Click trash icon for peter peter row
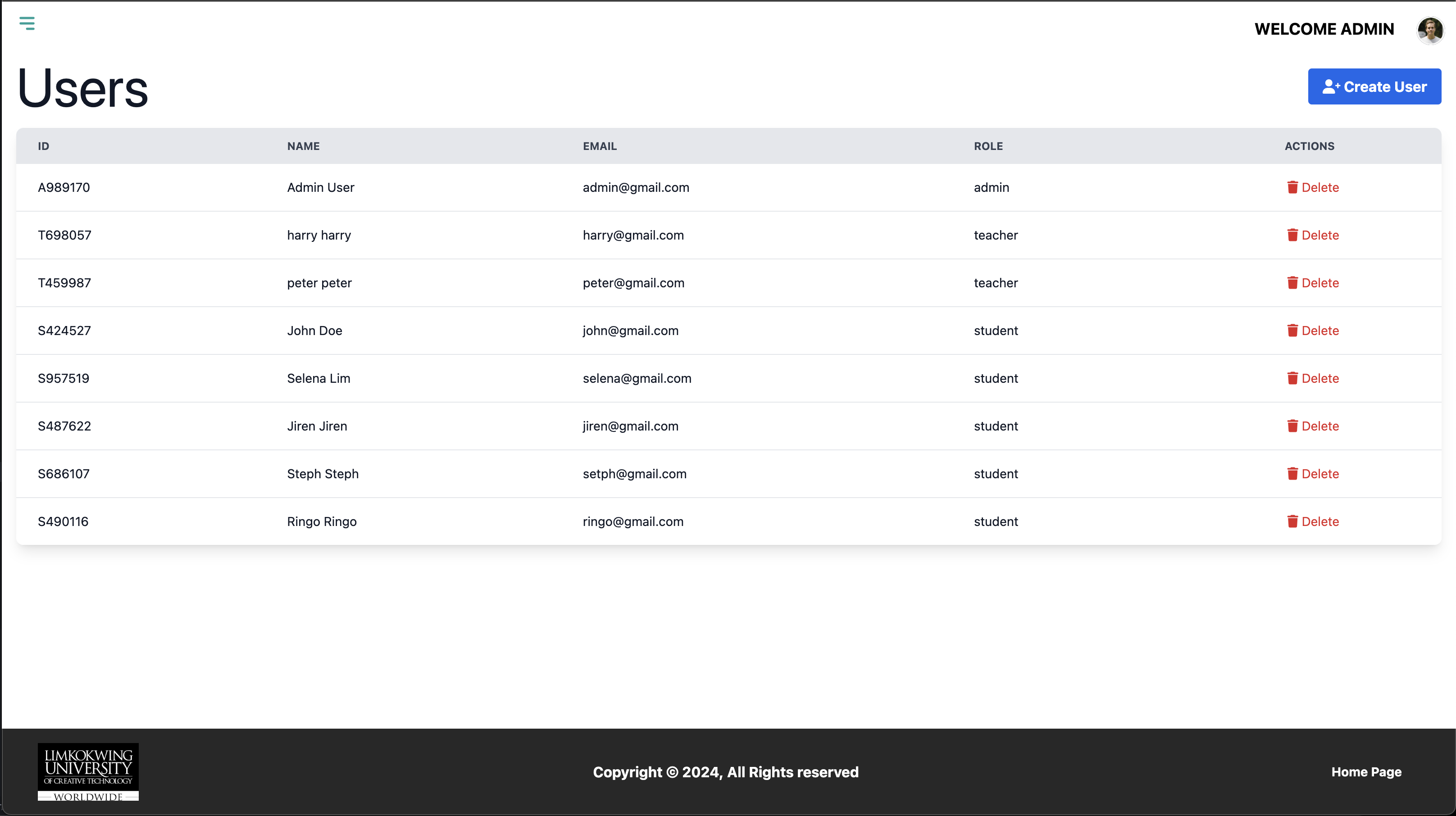Screen dimensions: 1456x816 tap(1292, 282)
